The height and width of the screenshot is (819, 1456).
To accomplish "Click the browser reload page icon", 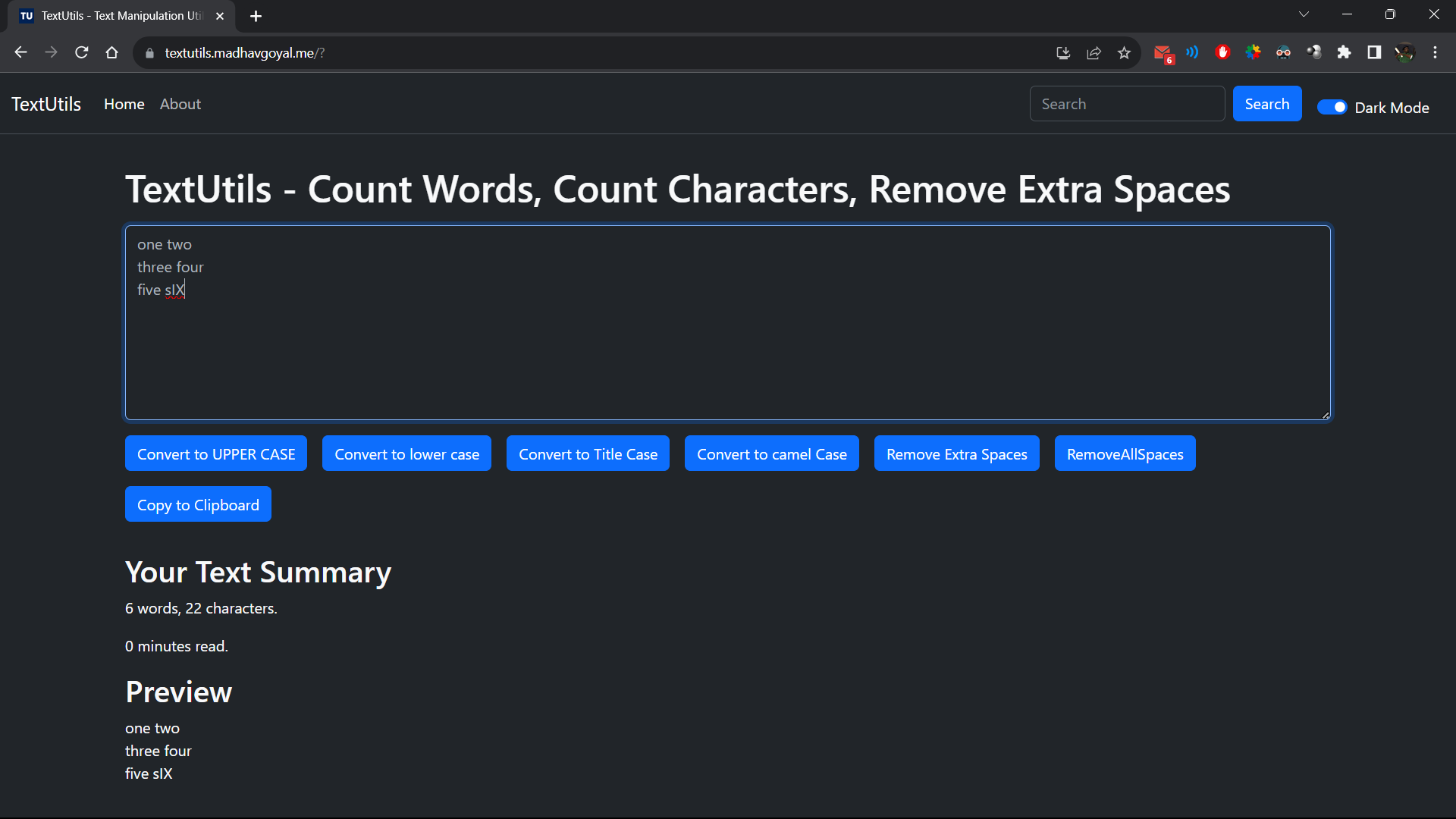I will coord(82,52).
